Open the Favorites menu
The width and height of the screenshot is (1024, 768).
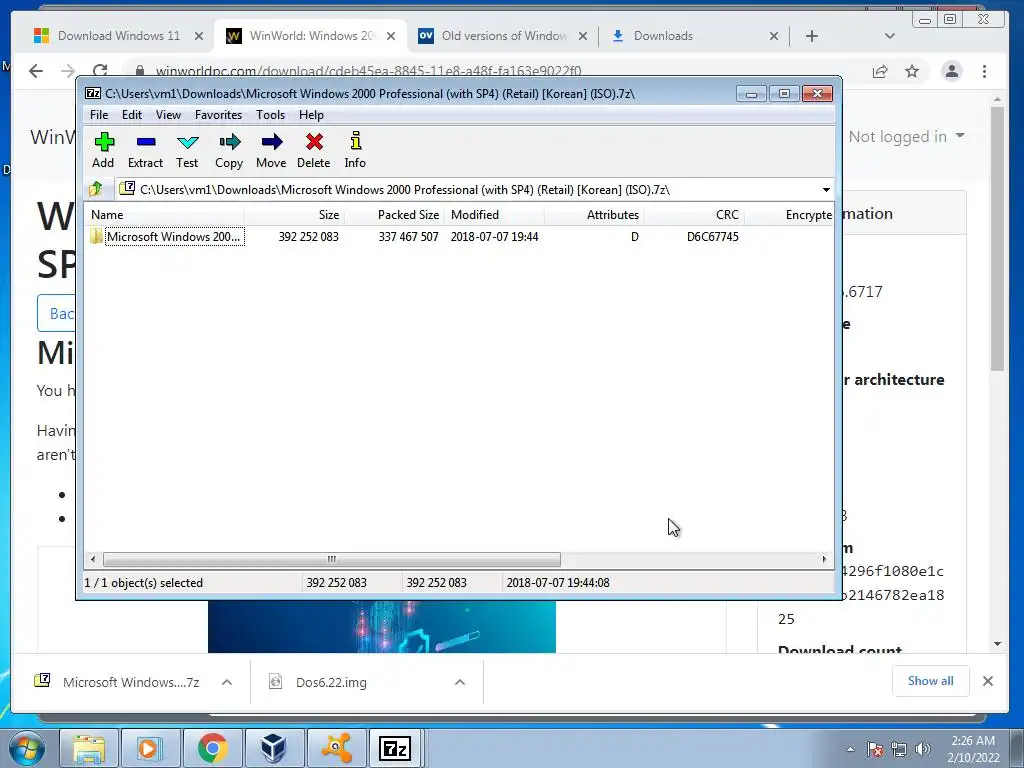tap(218, 115)
